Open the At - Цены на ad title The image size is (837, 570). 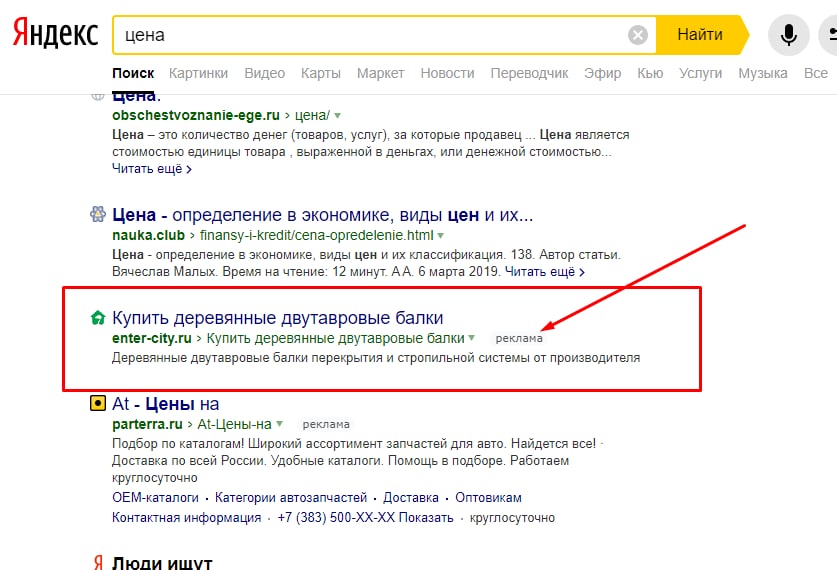pos(165,404)
